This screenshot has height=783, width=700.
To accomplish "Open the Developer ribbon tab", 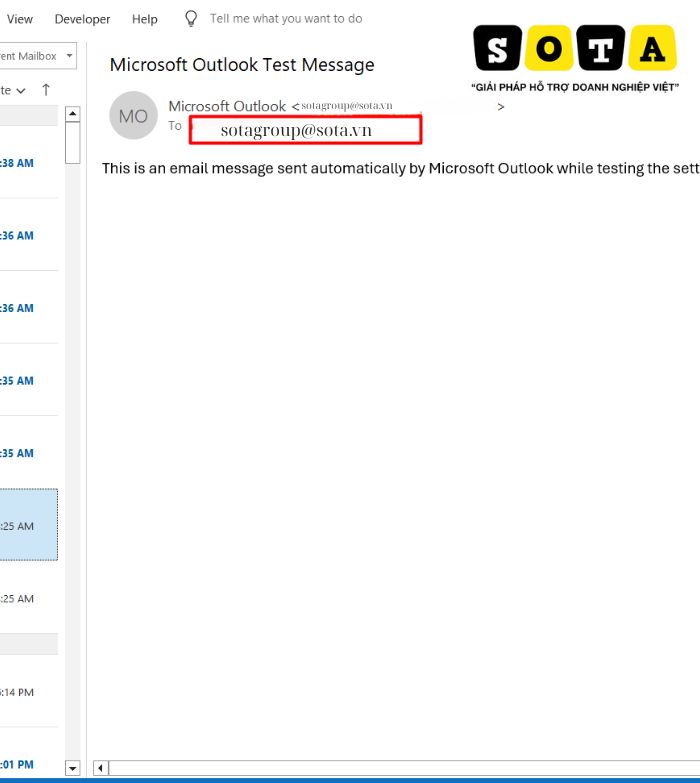I will coord(82,19).
